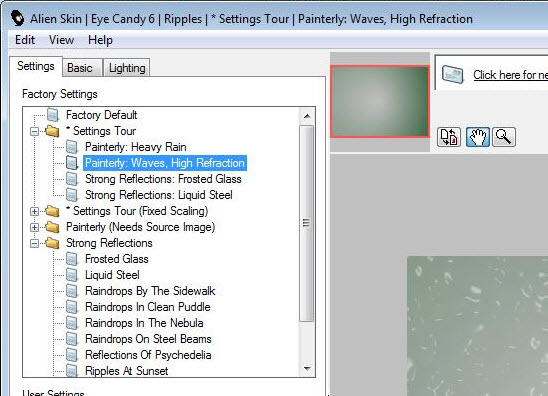Switch to the Basic tab
This screenshot has width=548, height=396.
coord(80,68)
